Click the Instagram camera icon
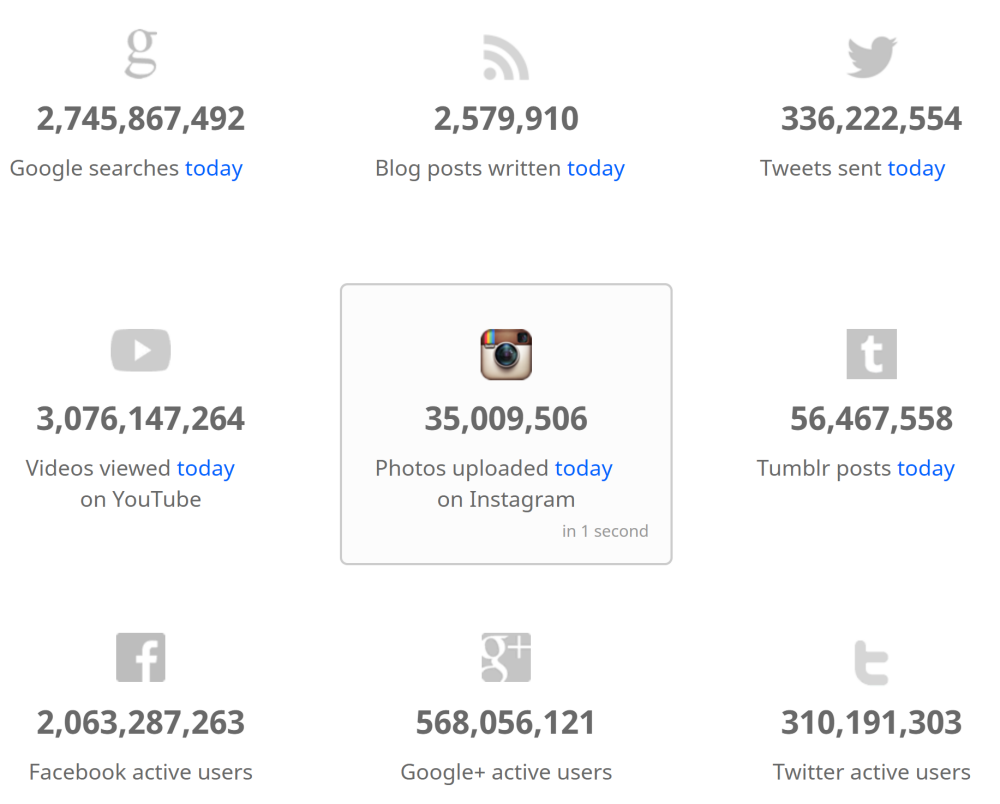This screenshot has height=804, width=1000. (x=506, y=355)
